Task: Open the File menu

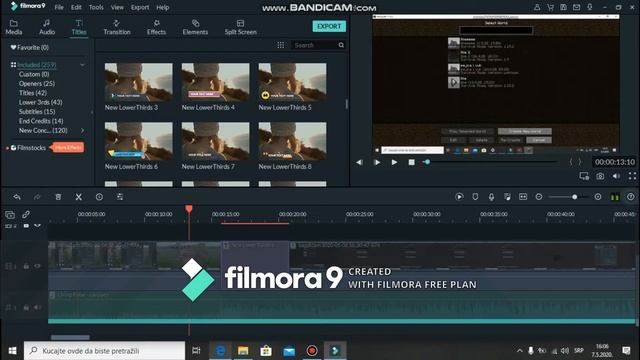Action: [x=59, y=7]
